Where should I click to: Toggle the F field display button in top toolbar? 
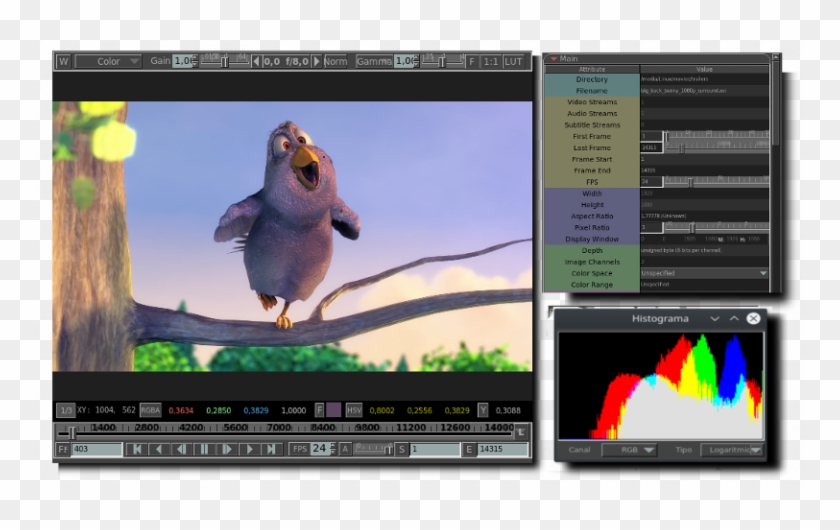click(x=471, y=62)
